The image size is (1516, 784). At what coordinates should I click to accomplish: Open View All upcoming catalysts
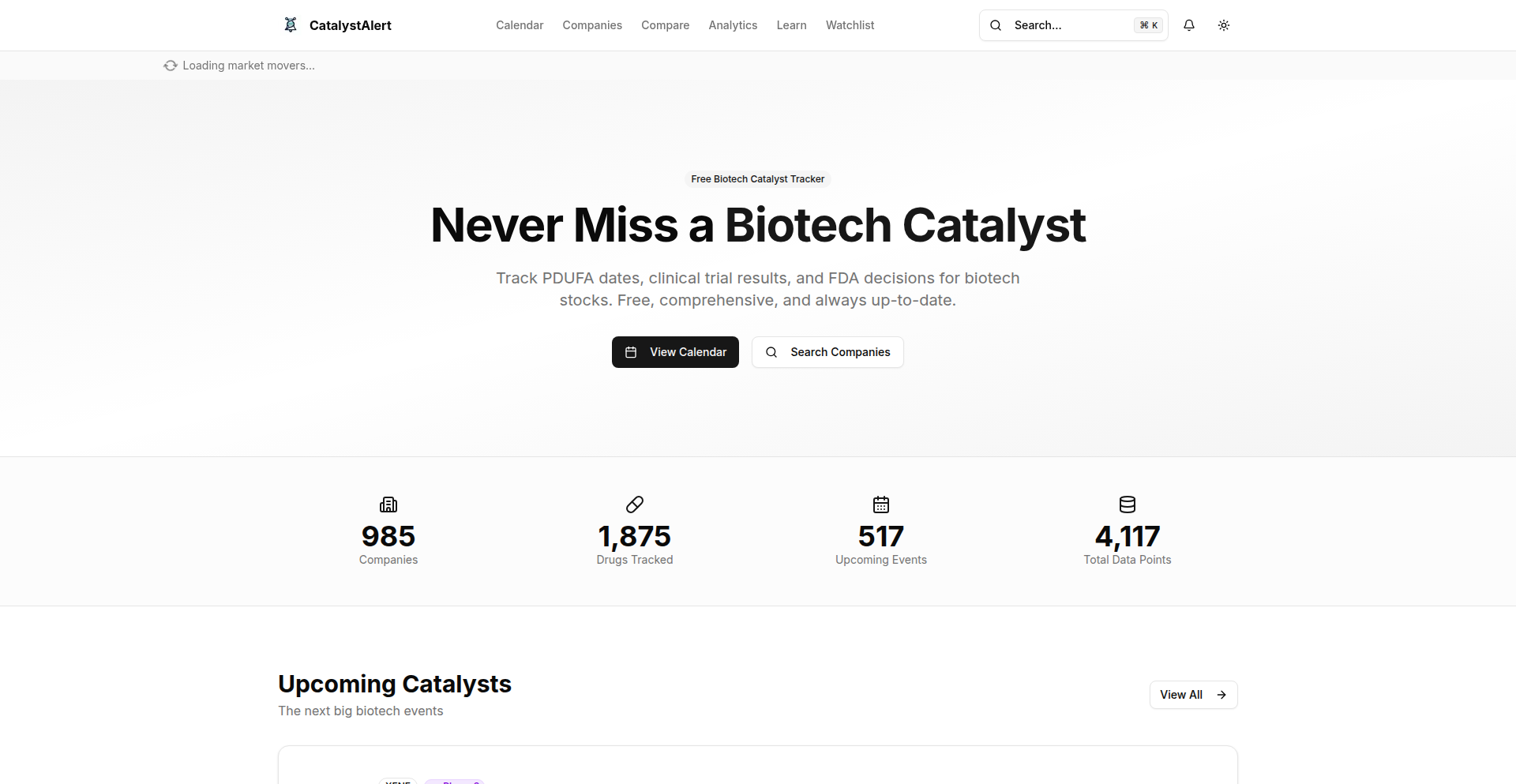pos(1192,695)
